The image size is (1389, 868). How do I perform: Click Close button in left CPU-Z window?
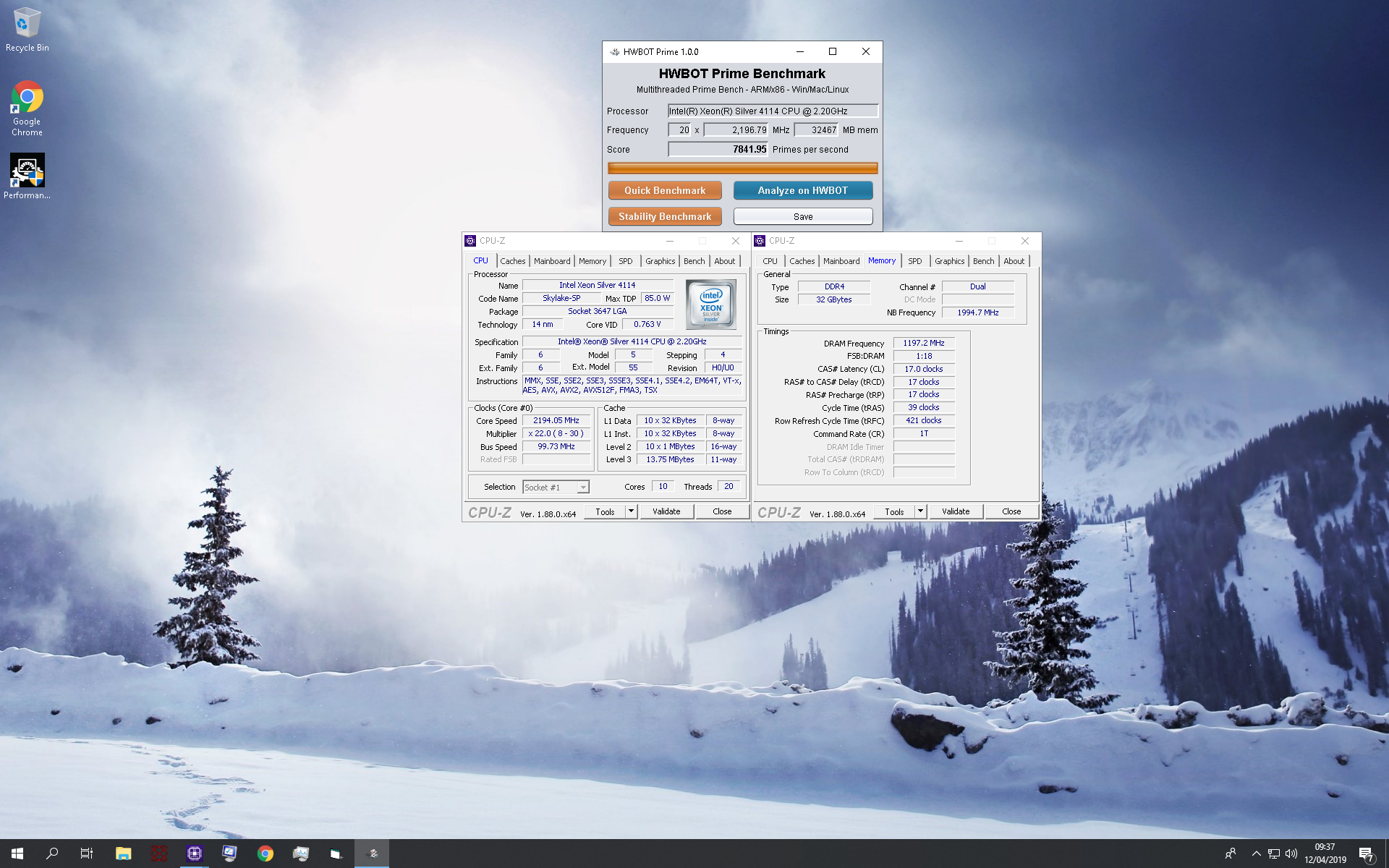coord(722,511)
